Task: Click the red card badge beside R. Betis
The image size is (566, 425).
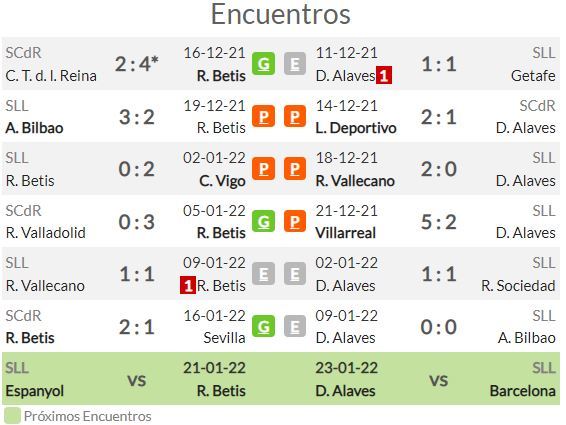Action: (x=188, y=286)
